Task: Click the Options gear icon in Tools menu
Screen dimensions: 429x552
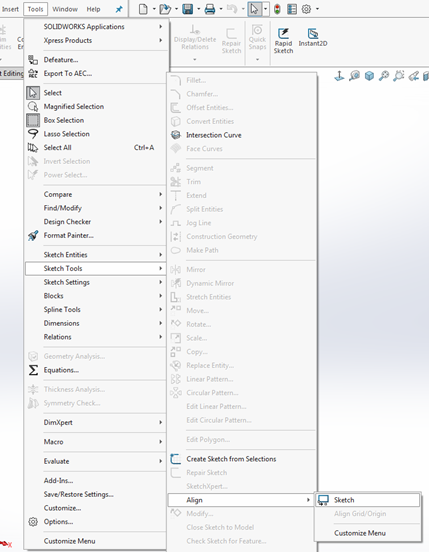Action: coord(33,522)
